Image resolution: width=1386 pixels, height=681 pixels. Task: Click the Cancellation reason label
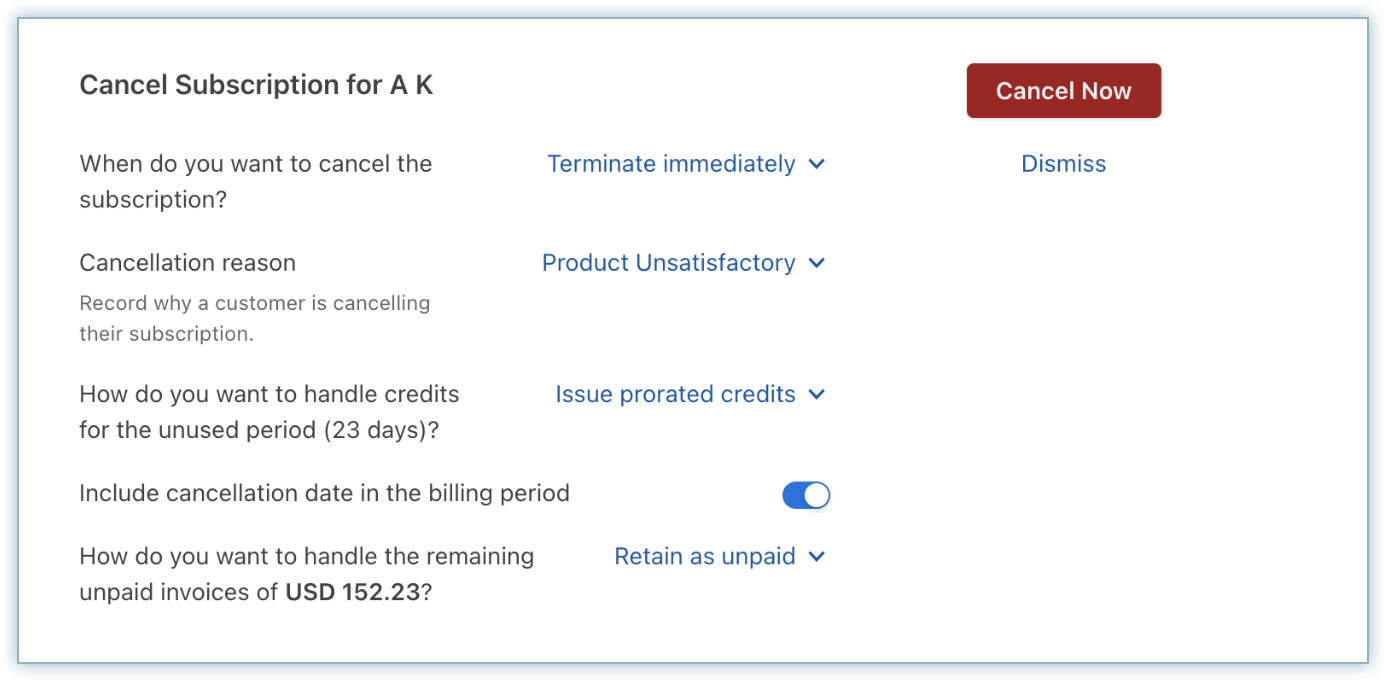tap(187, 263)
